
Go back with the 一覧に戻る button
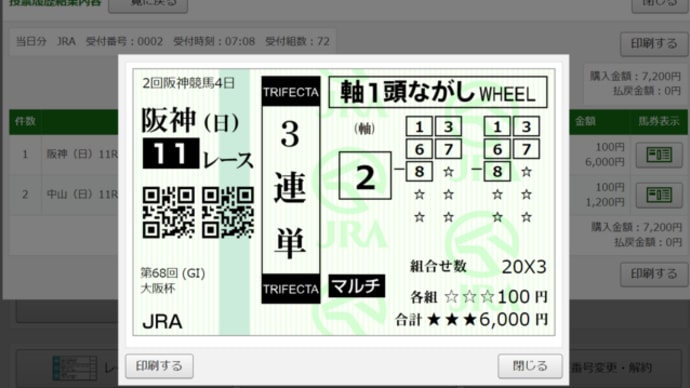pos(148,4)
